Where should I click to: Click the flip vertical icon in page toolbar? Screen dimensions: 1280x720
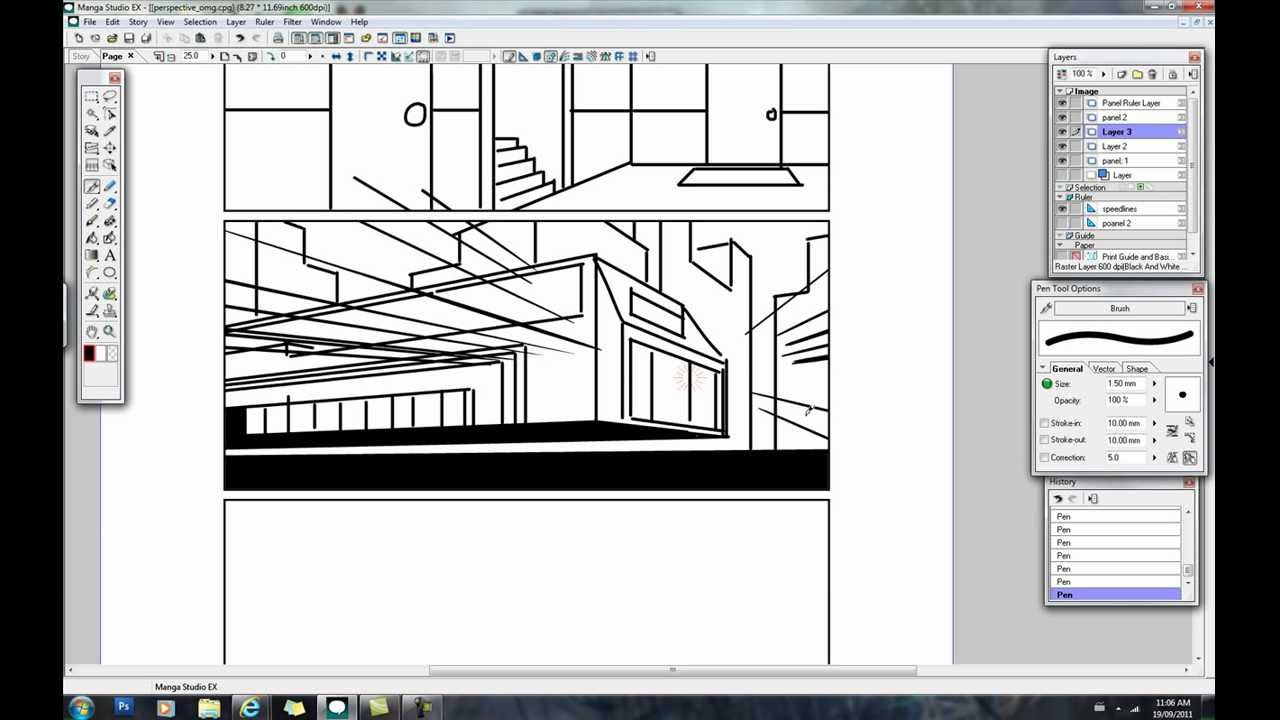coord(350,57)
